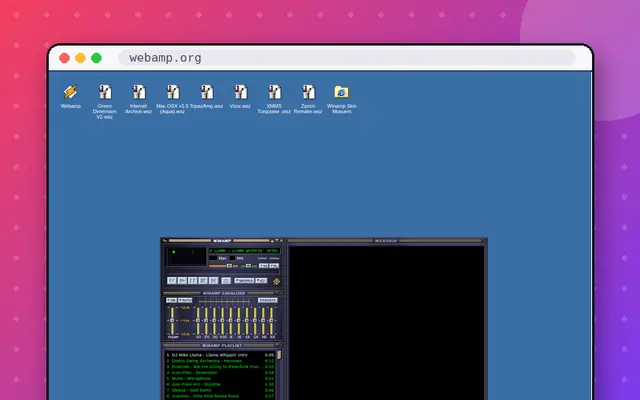Click the red close browser window button
640x400 pixels.
64,58
